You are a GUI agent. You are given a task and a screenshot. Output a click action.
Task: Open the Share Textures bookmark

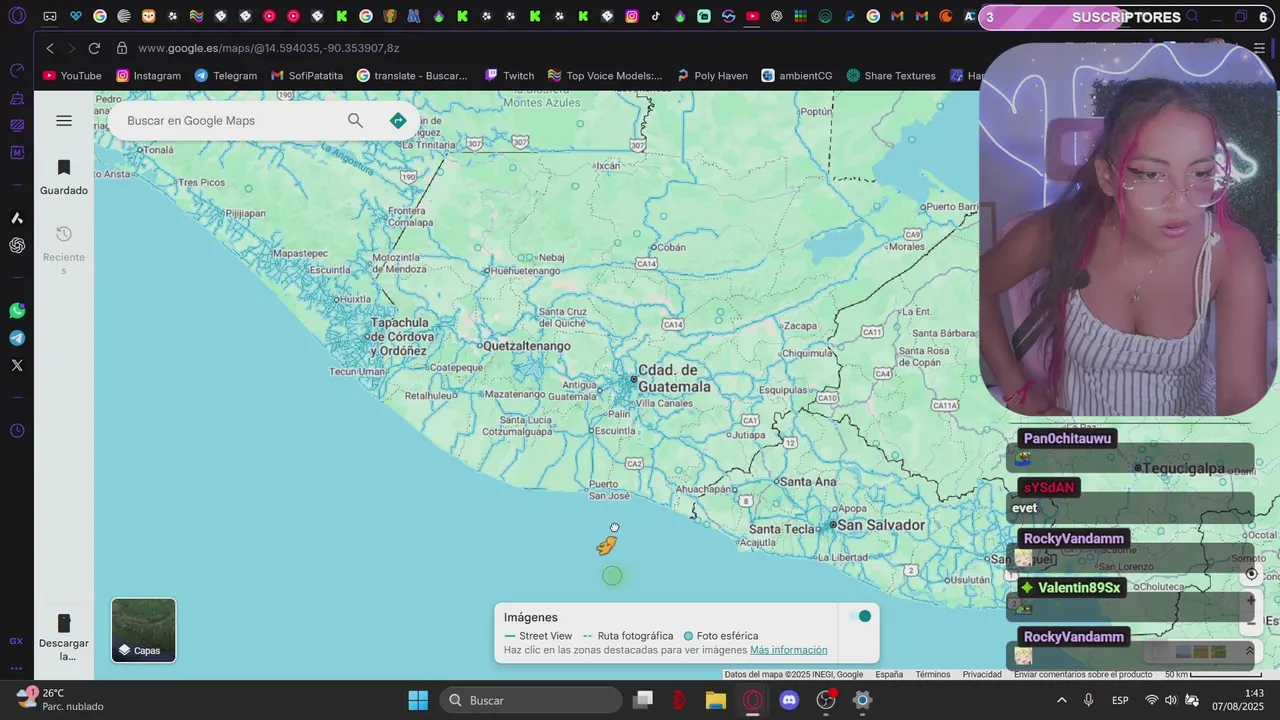pyautogui.click(x=891, y=76)
